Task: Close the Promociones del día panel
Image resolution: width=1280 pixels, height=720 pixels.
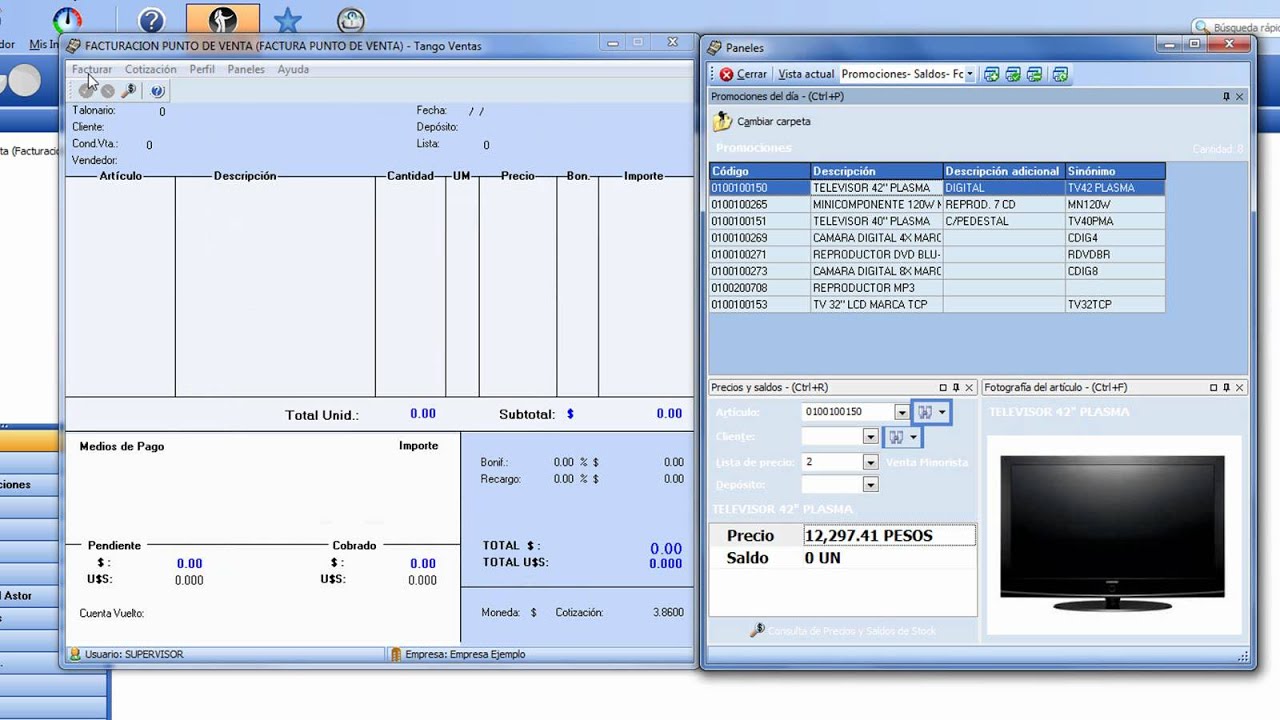Action: (1240, 97)
